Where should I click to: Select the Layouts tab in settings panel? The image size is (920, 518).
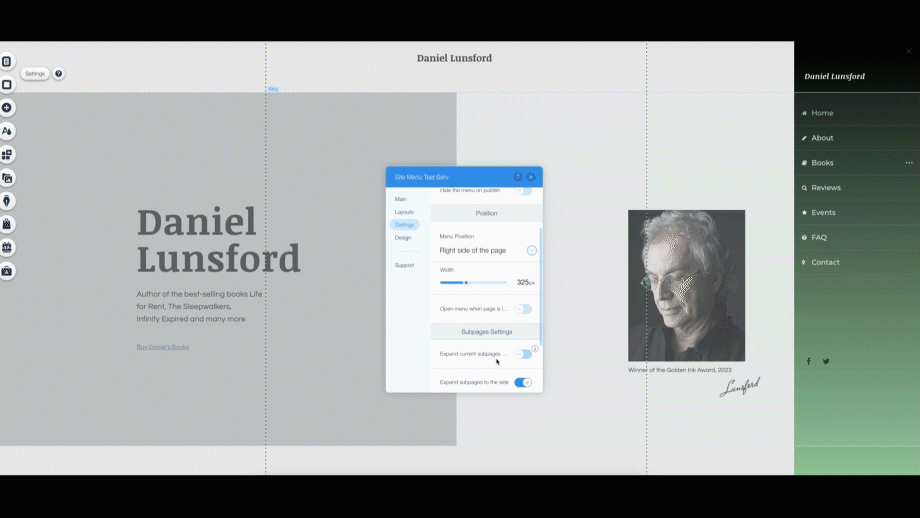(x=404, y=212)
